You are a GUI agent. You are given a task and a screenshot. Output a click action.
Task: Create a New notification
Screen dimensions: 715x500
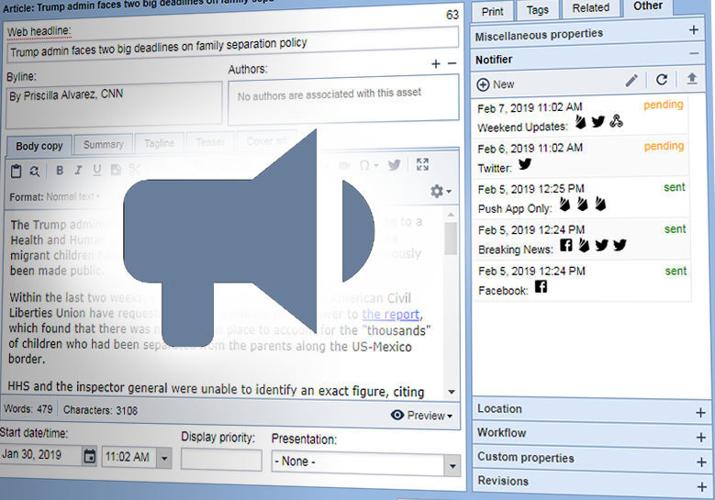tap(495, 84)
